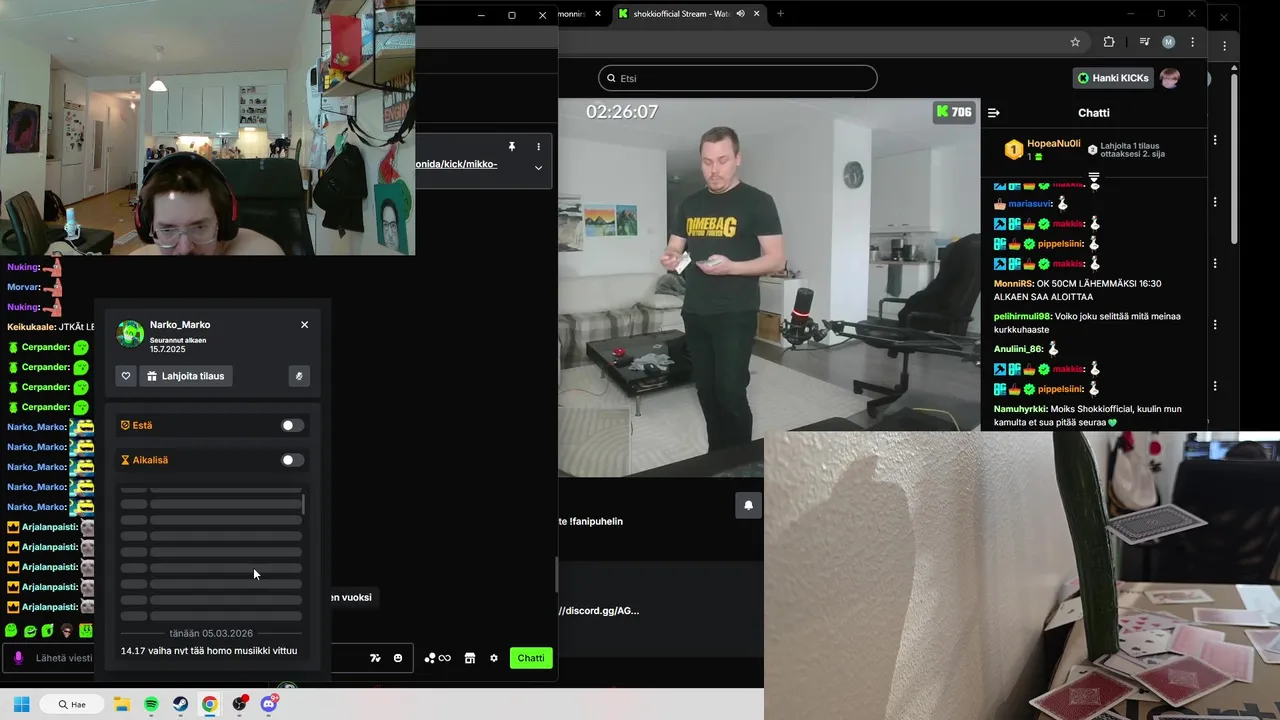Open Chrome from taskbar

(x=209, y=704)
